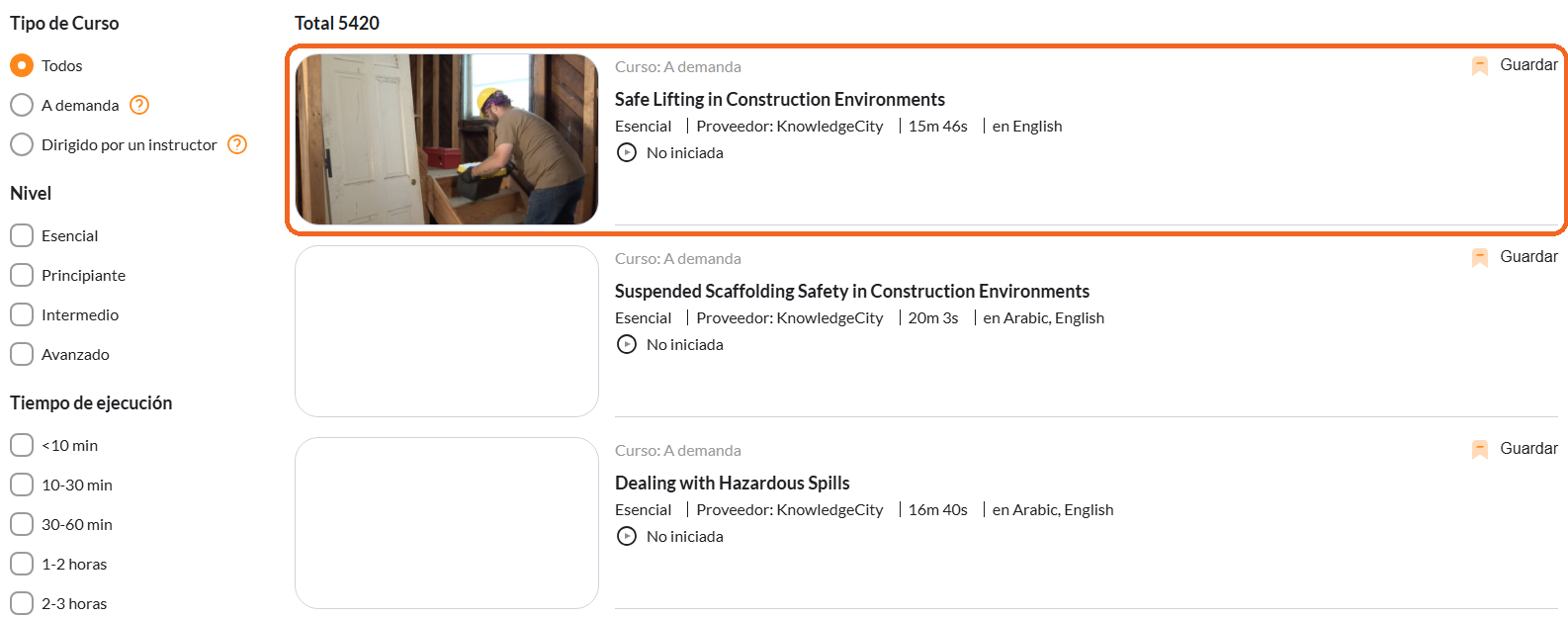Select the A demanda course type
1568x619 pixels.
tap(22, 105)
